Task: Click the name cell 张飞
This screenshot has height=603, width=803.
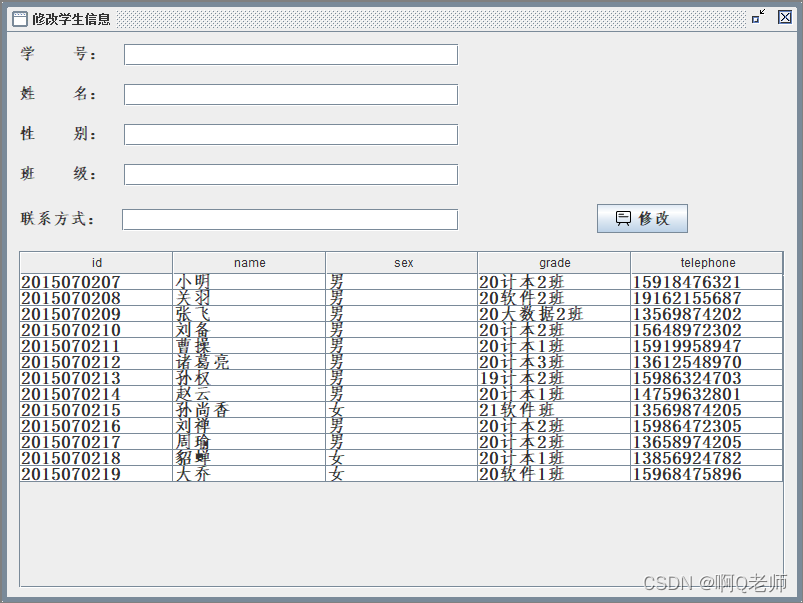Action: pos(249,314)
